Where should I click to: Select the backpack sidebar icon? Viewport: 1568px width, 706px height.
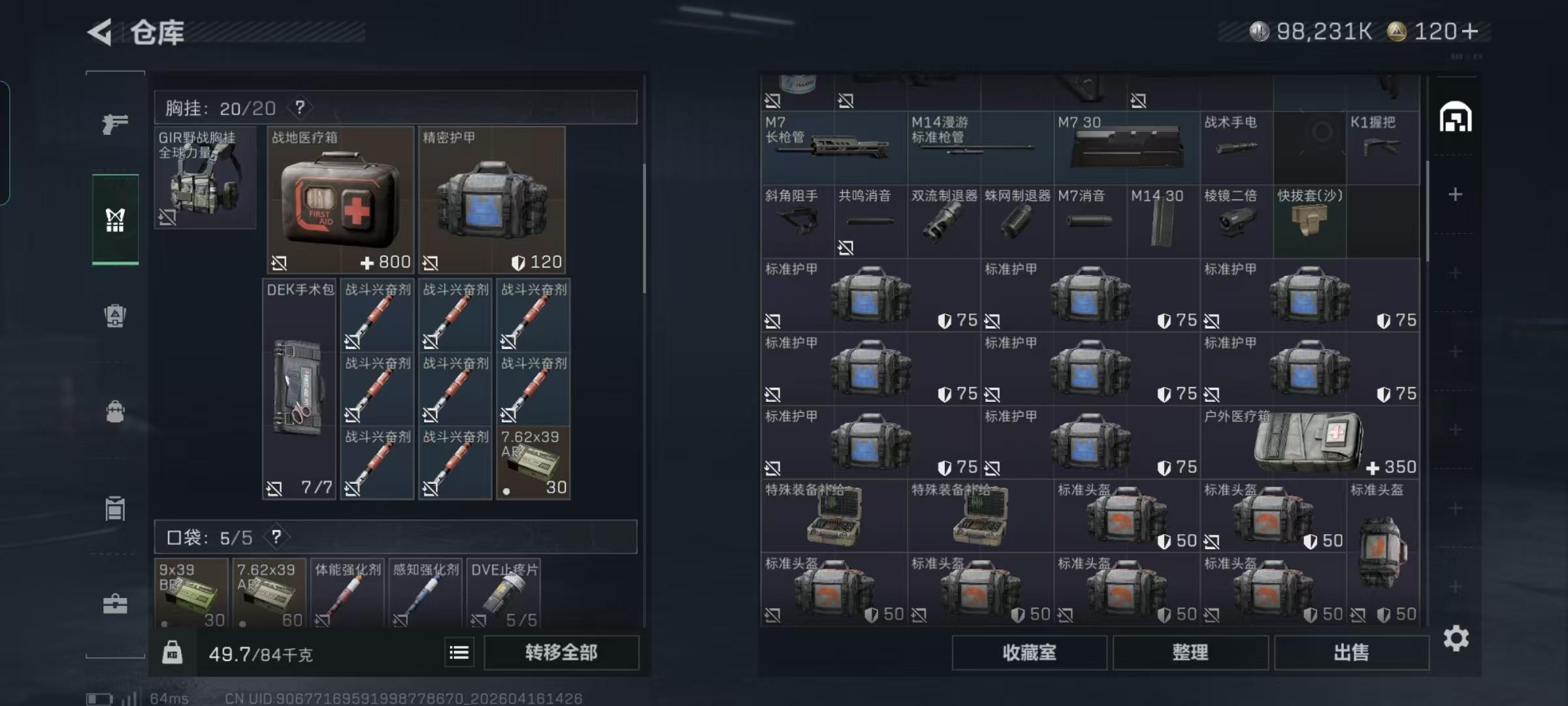115,412
